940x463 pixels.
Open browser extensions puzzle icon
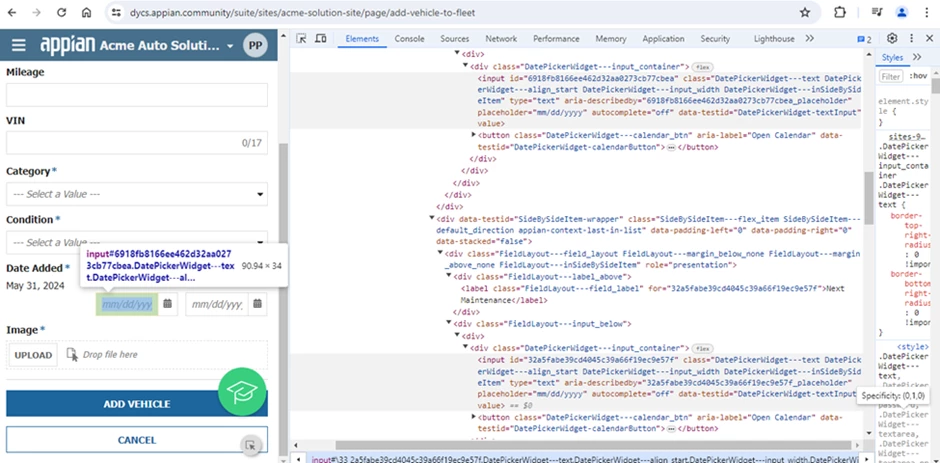(840, 13)
